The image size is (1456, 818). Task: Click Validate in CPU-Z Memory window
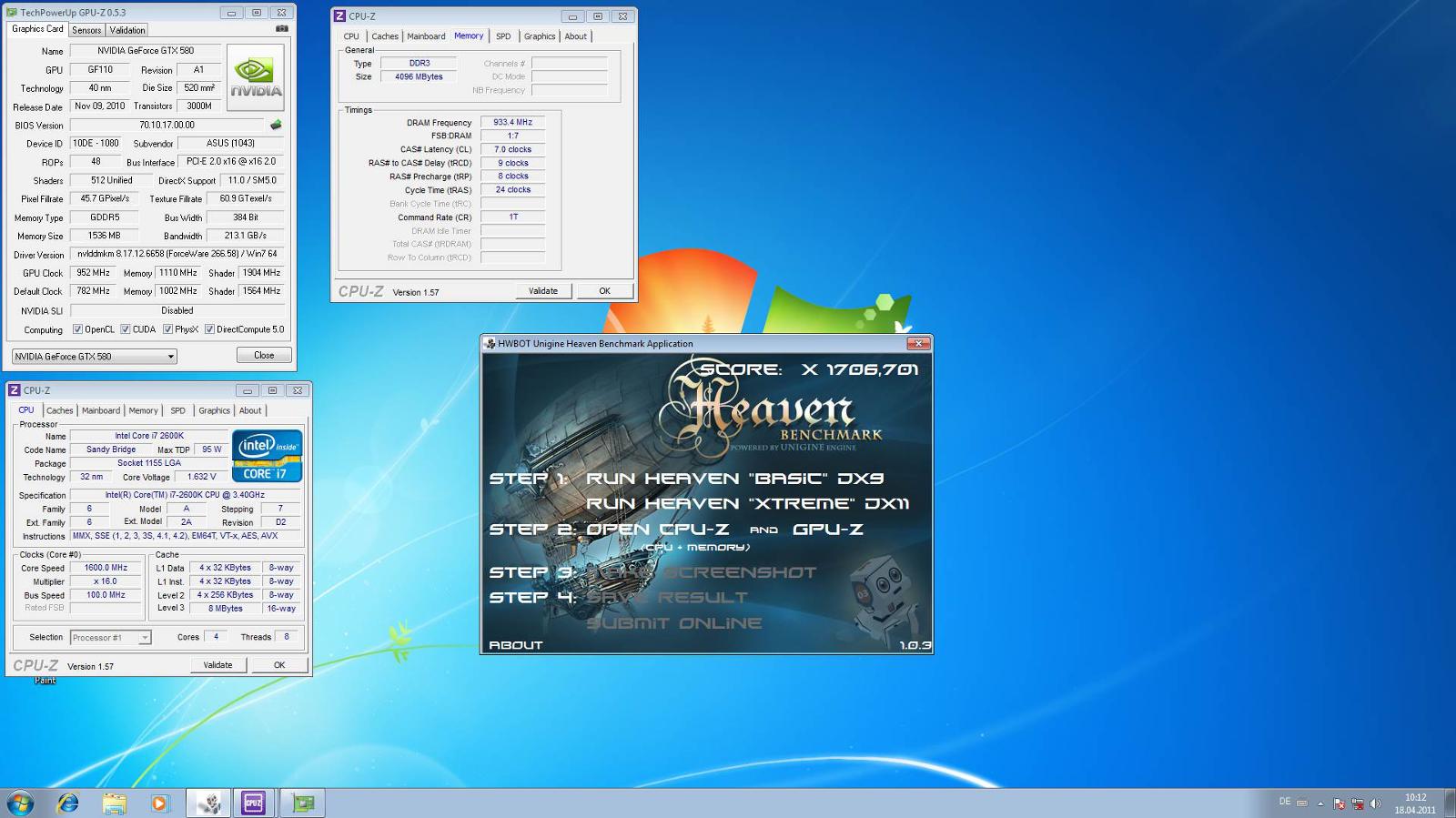[x=543, y=291]
